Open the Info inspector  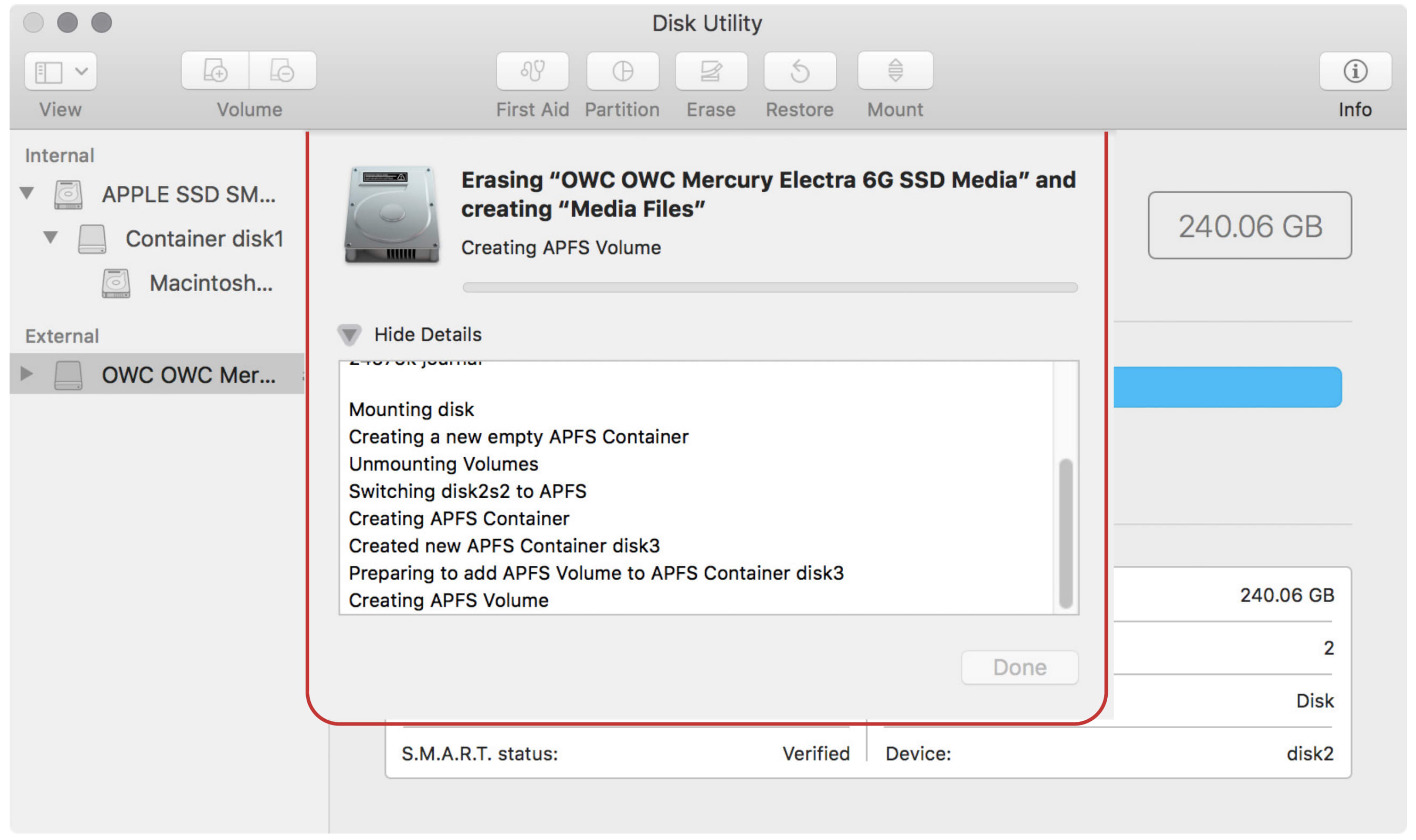(x=1355, y=71)
